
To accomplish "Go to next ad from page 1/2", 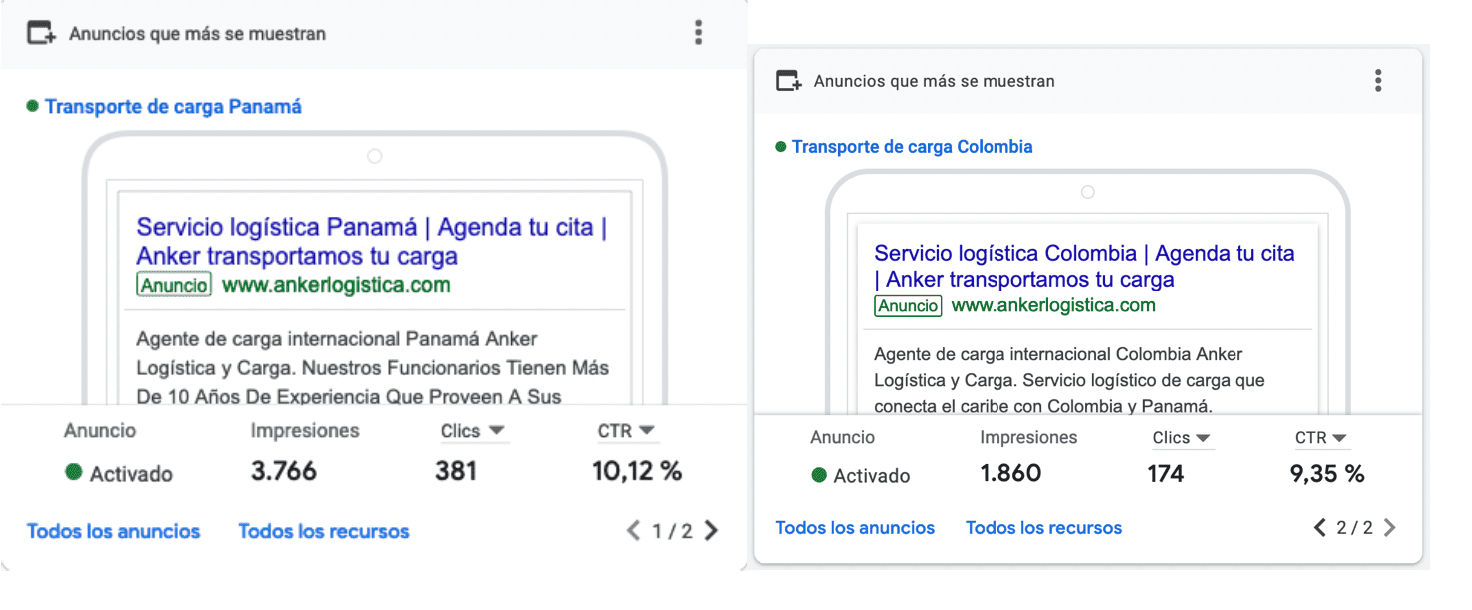I will click(711, 531).
